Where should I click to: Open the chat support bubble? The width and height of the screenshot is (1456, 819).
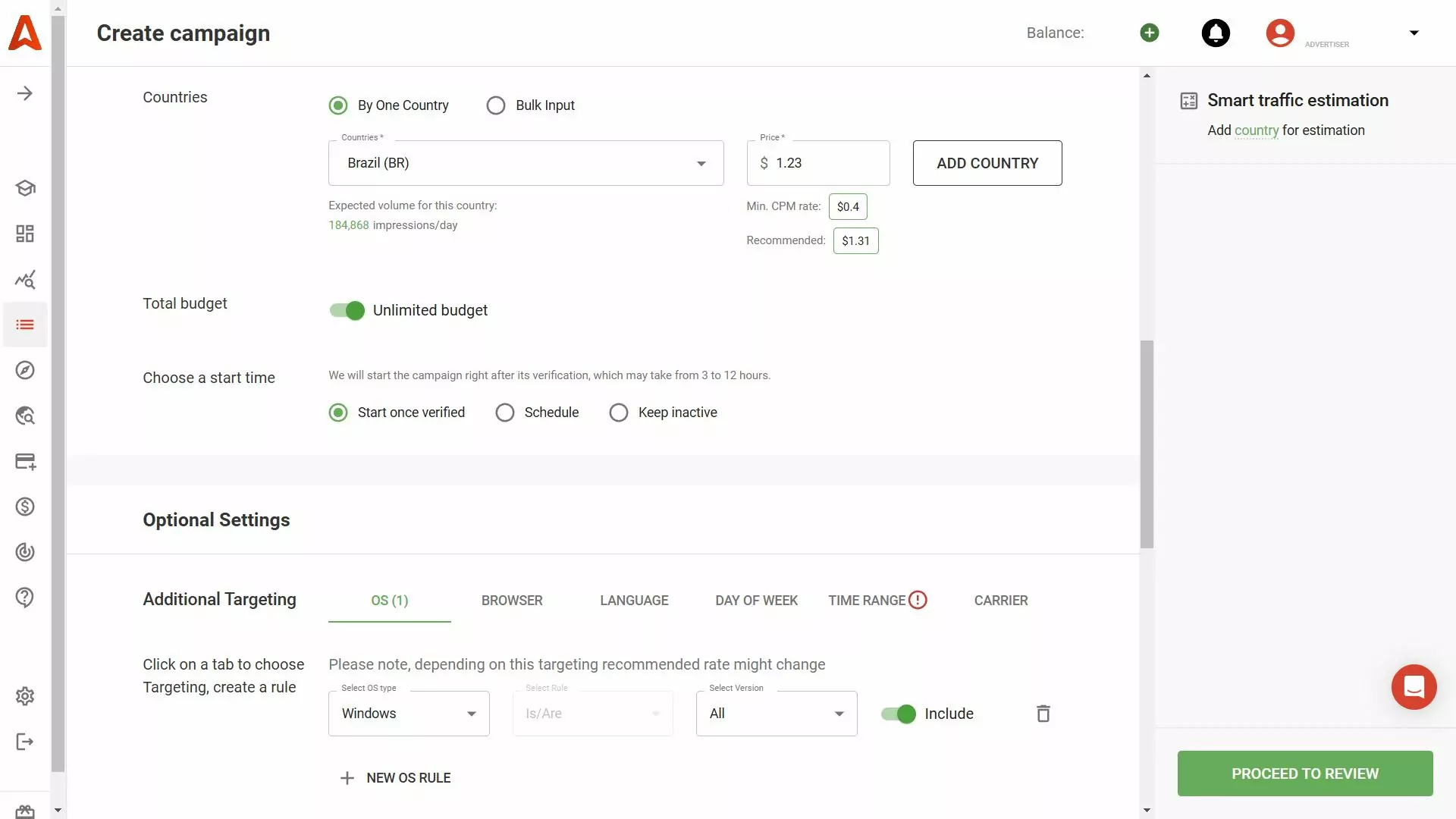click(1414, 687)
